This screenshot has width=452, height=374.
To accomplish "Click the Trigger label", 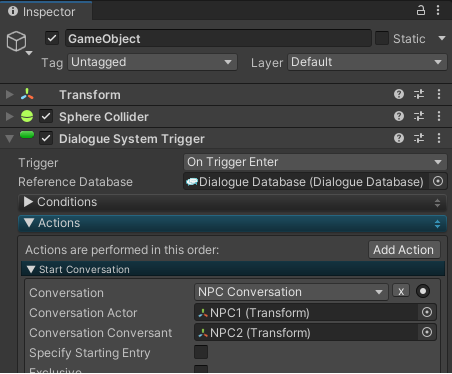I will click(38, 163).
